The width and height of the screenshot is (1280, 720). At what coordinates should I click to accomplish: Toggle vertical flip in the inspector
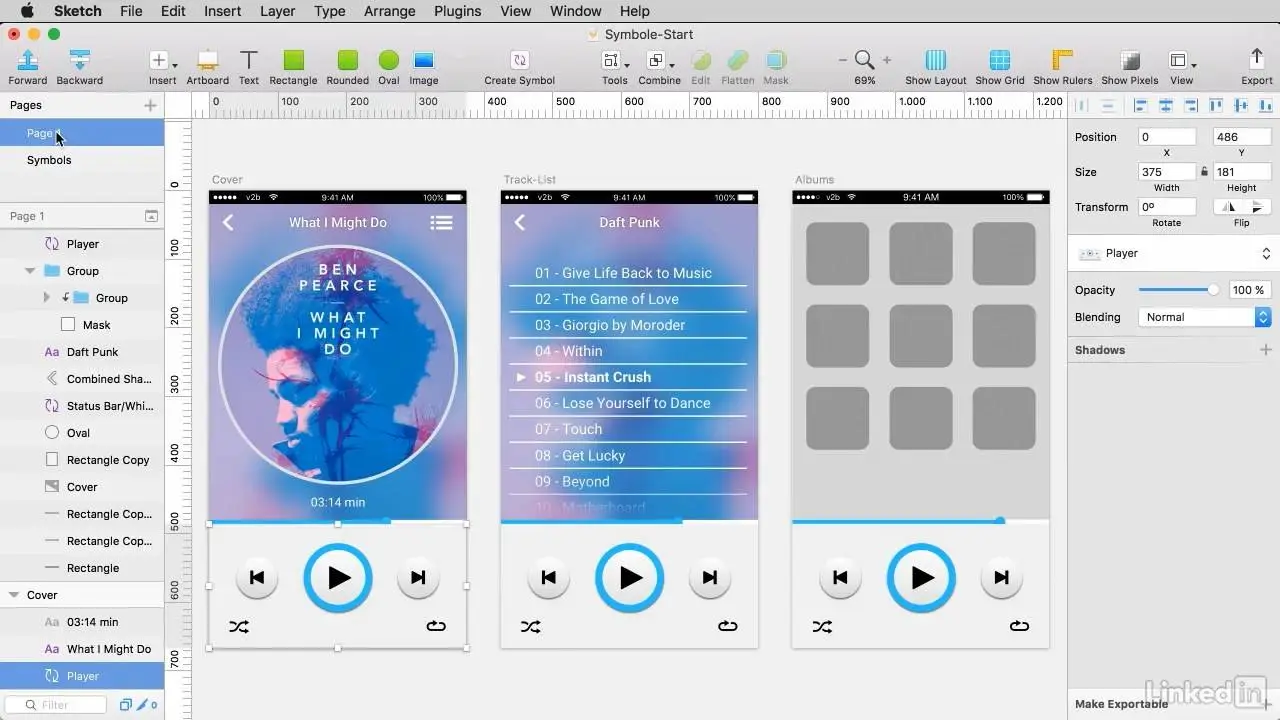[1257, 207]
